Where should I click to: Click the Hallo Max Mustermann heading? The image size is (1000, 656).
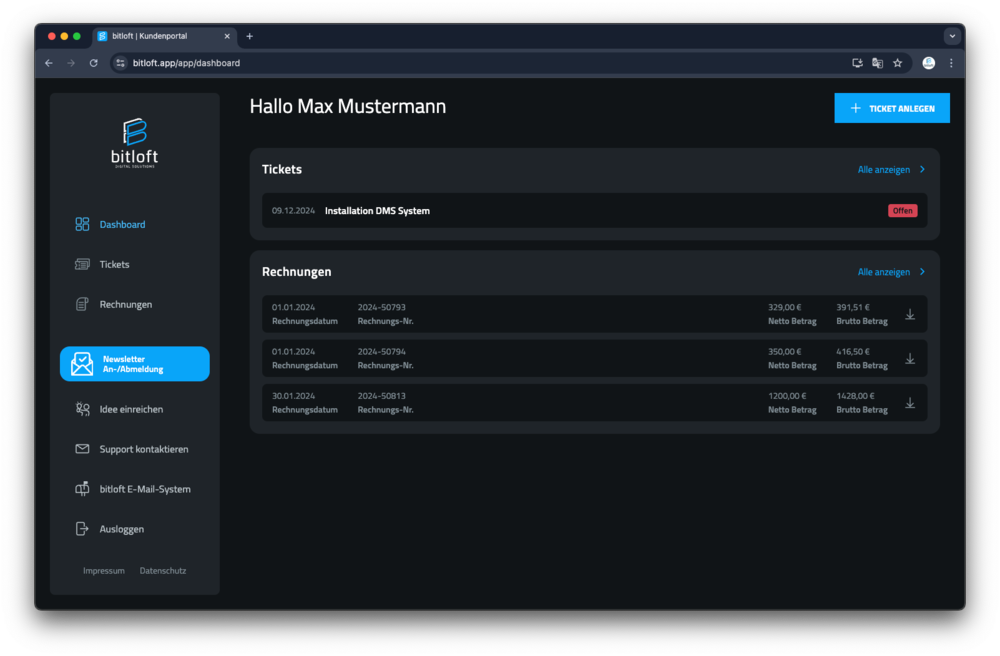348,106
